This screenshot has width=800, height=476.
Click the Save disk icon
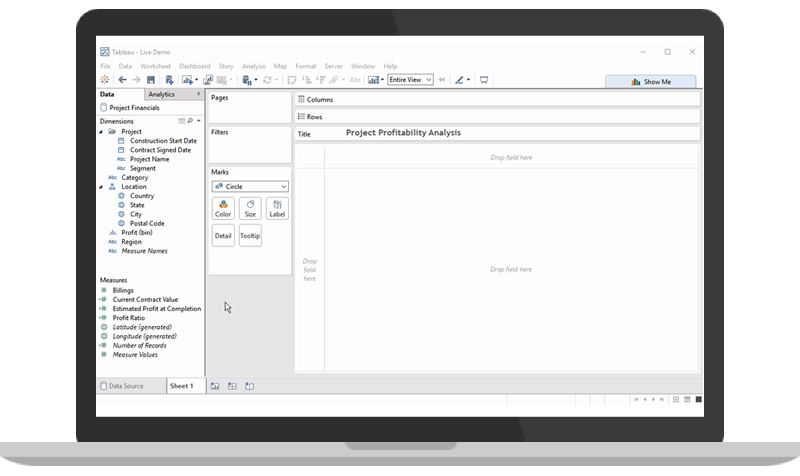tap(151, 80)
